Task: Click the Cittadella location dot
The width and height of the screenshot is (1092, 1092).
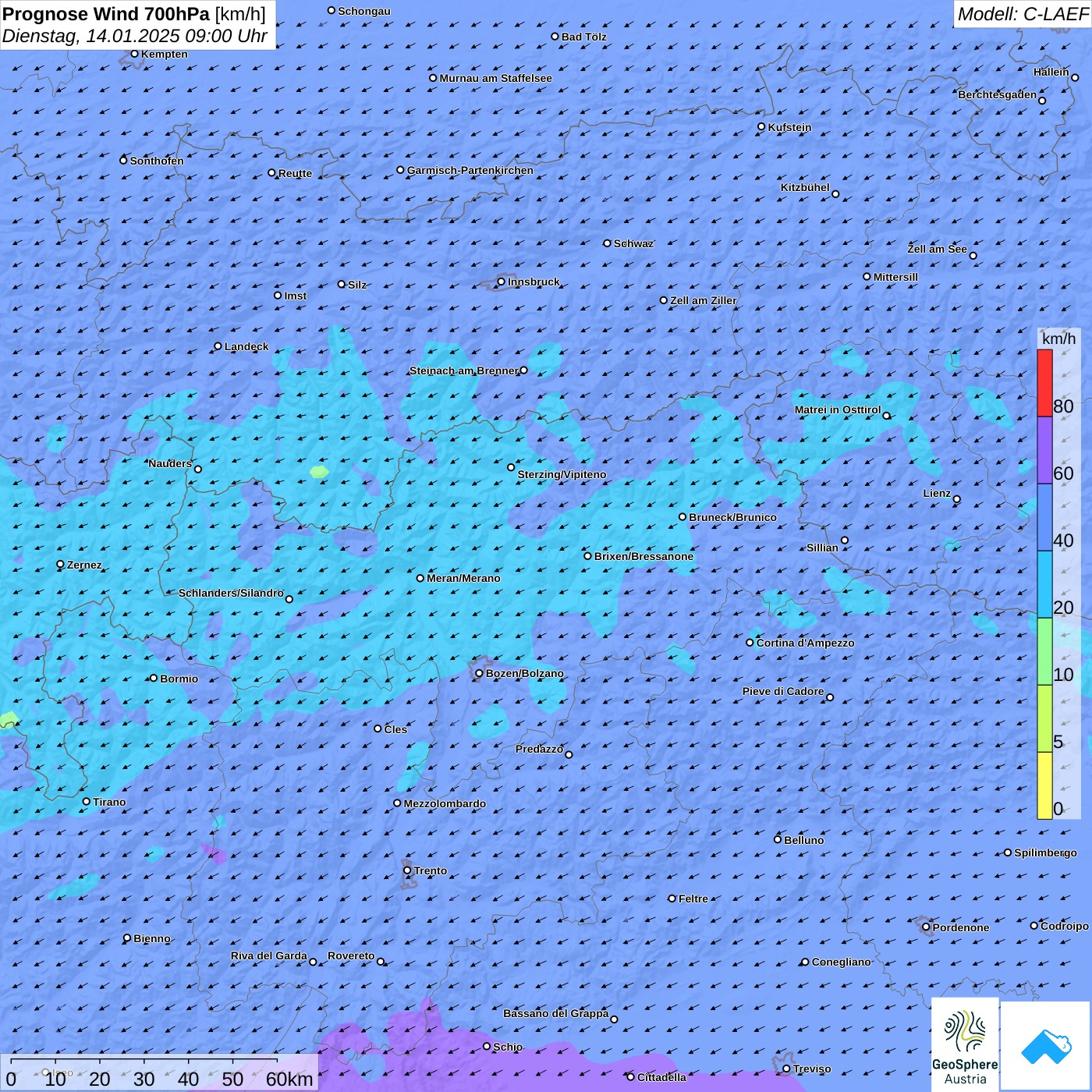Action: 631,1076
